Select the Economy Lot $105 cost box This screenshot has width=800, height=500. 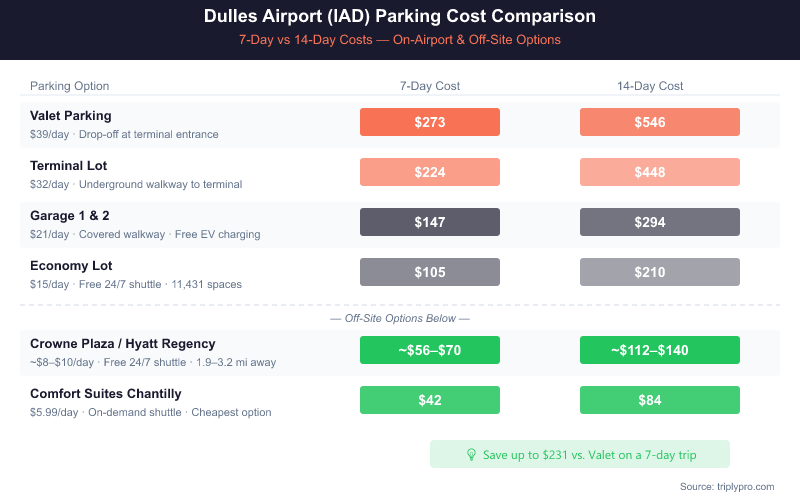click(430, 272)
